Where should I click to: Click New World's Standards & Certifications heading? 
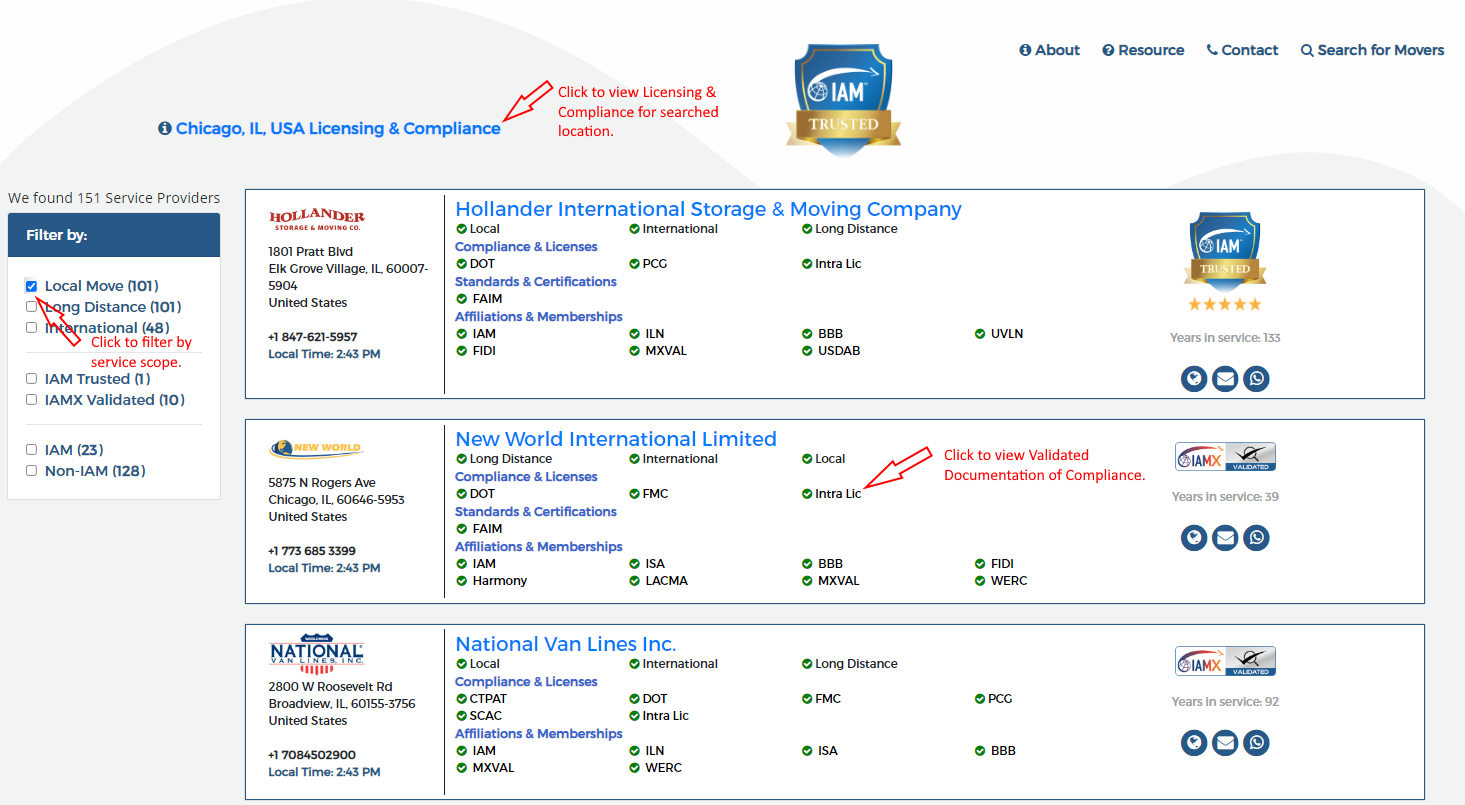pos(536,512)
